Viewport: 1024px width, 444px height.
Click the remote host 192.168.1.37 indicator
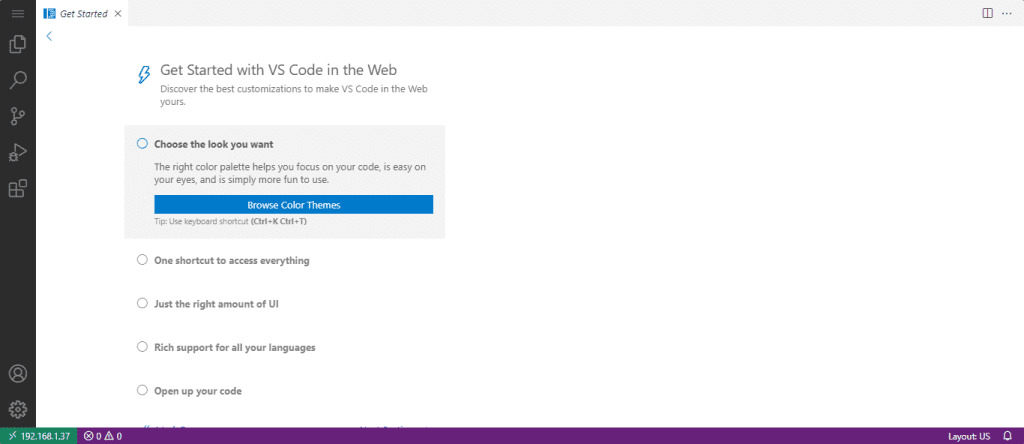pos(38,436)
